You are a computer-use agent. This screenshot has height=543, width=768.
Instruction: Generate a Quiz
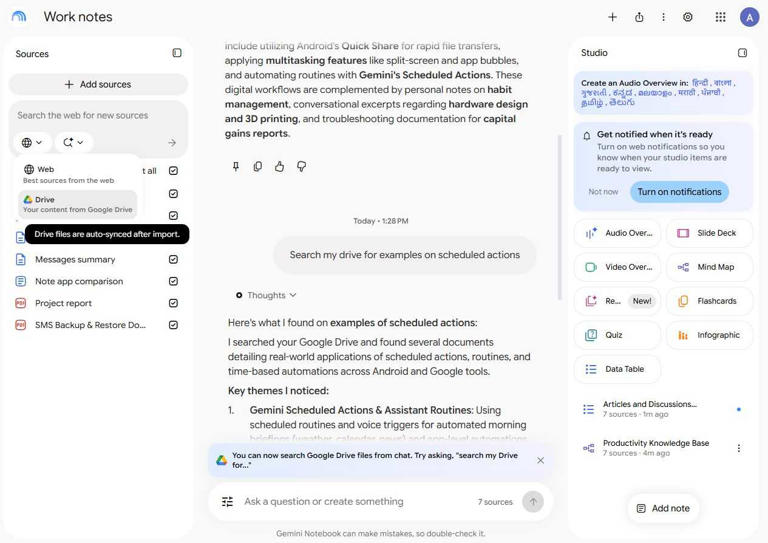pos(617,335)
